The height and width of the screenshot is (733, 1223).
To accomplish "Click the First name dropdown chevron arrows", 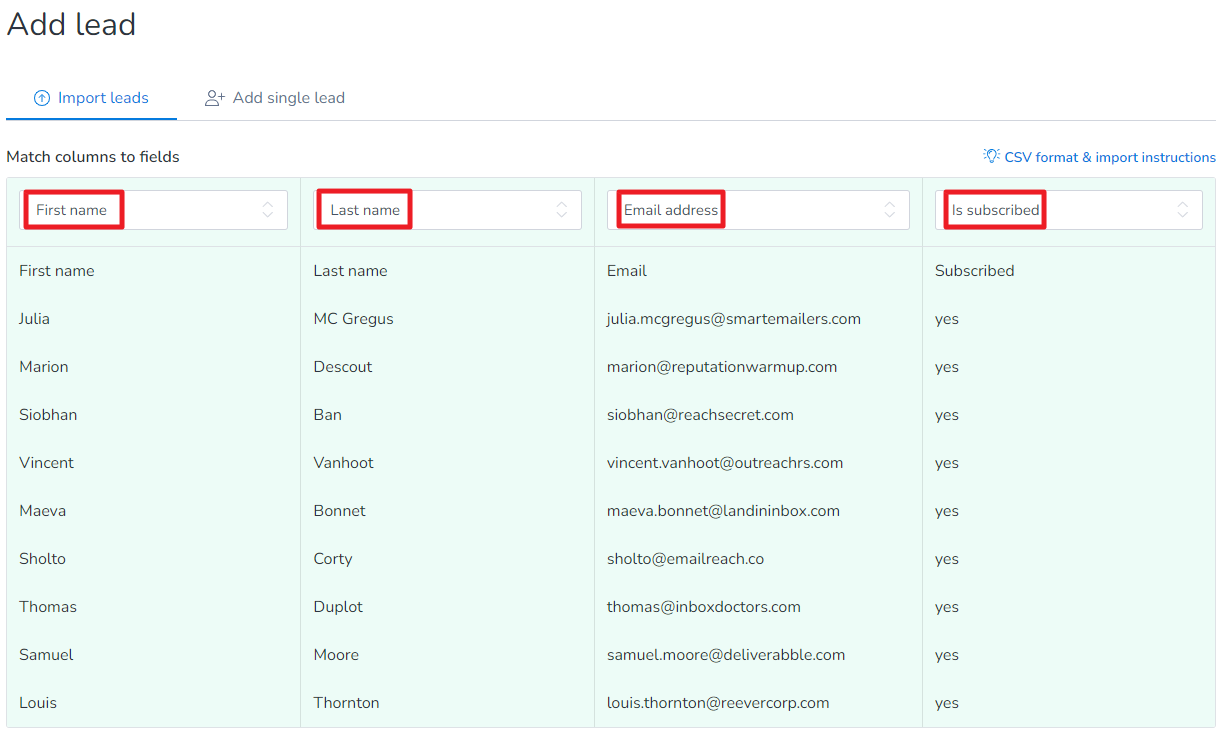I will pyautogui.click(x=268, y=210).
